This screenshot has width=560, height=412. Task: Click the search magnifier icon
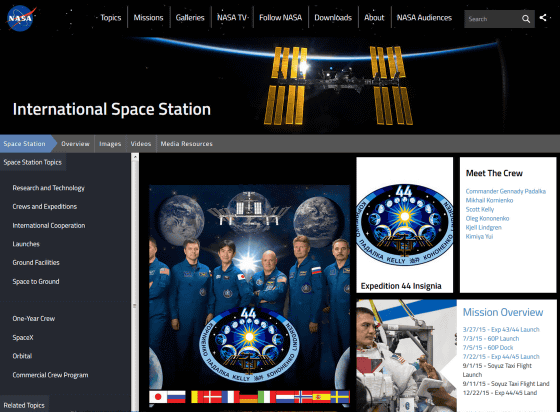click(x=526, y=19)
